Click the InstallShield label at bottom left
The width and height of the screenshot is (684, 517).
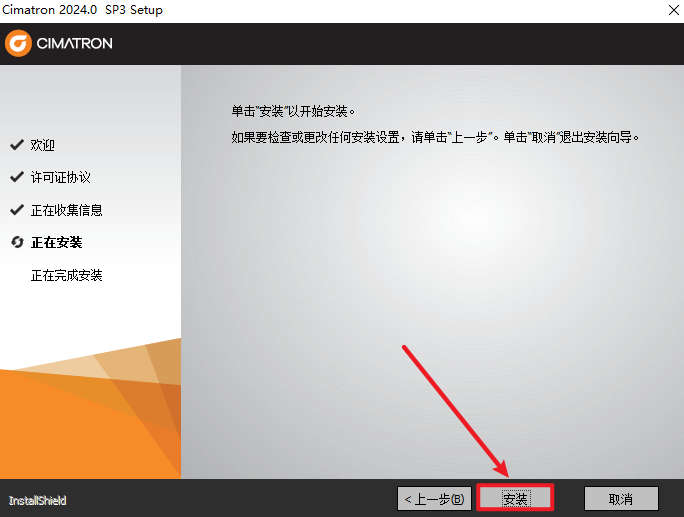point(37,500)
